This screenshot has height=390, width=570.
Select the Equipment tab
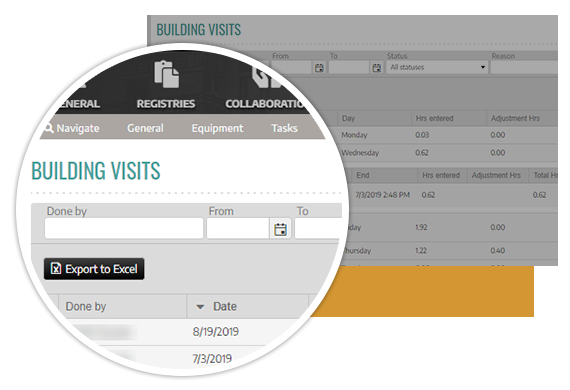click(217, 128)
